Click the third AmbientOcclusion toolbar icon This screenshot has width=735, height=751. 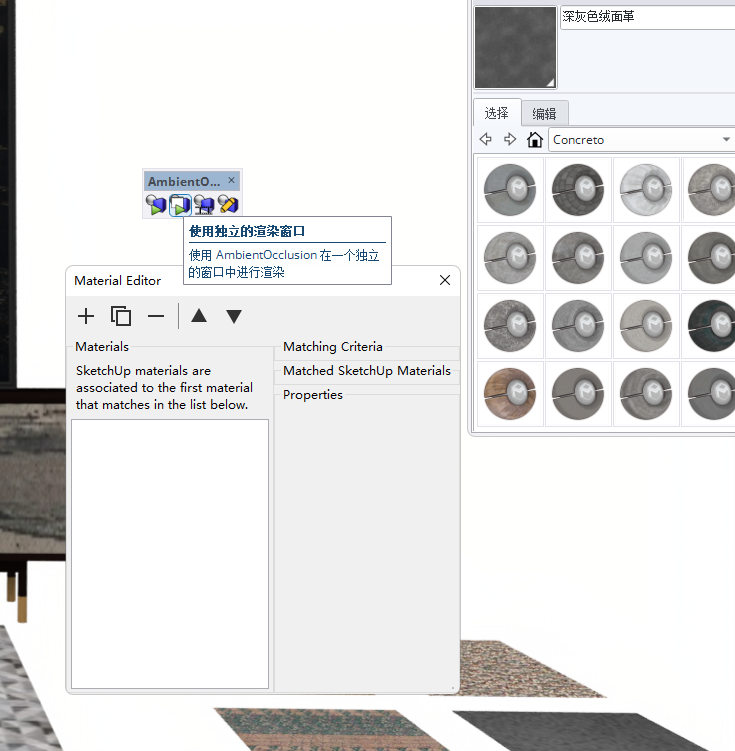tap(204, 205)
